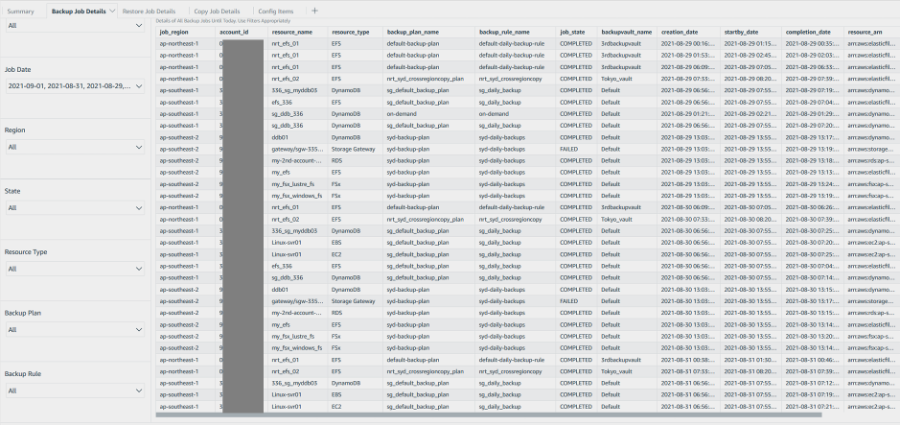Image resolution: width=902 pixels, height=427 pixels.
Task: Expand the Backup Plan filter dropdown
Action: [x=74, y=330]
